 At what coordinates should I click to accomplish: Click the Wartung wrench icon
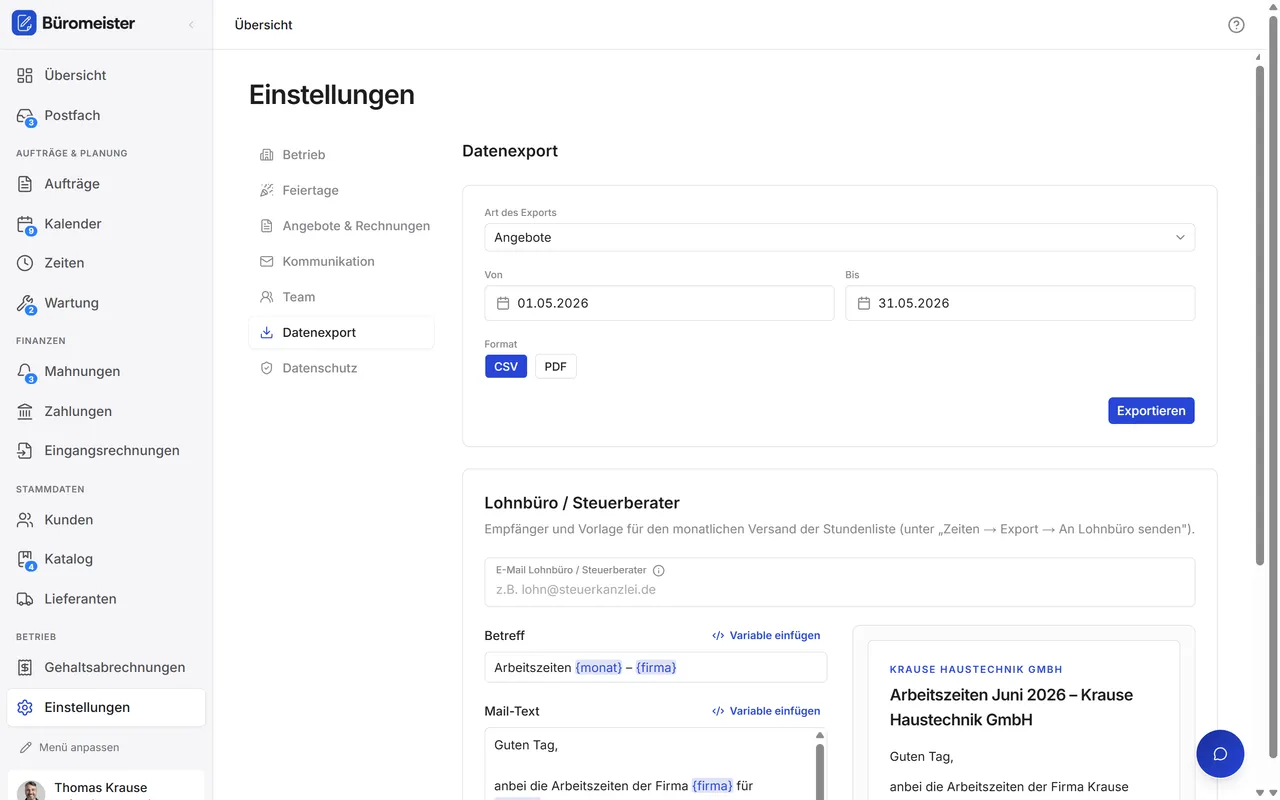coord(25,303)
